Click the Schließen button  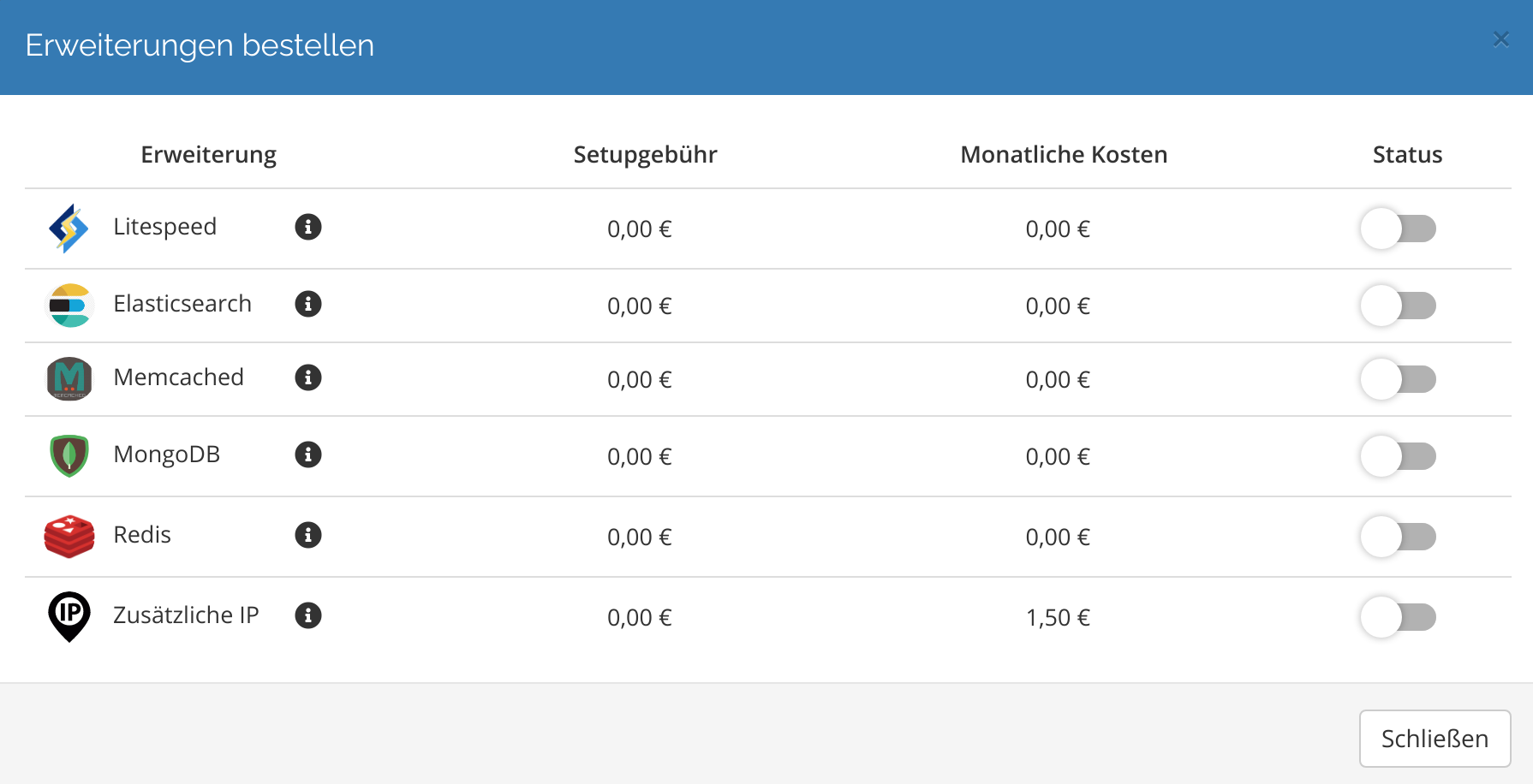[x=1435, y=739]
